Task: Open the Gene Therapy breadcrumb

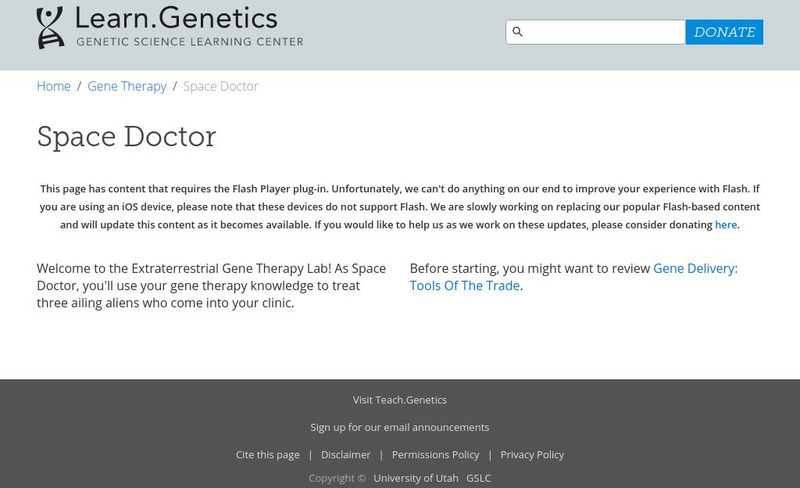Action: [127, 86]
